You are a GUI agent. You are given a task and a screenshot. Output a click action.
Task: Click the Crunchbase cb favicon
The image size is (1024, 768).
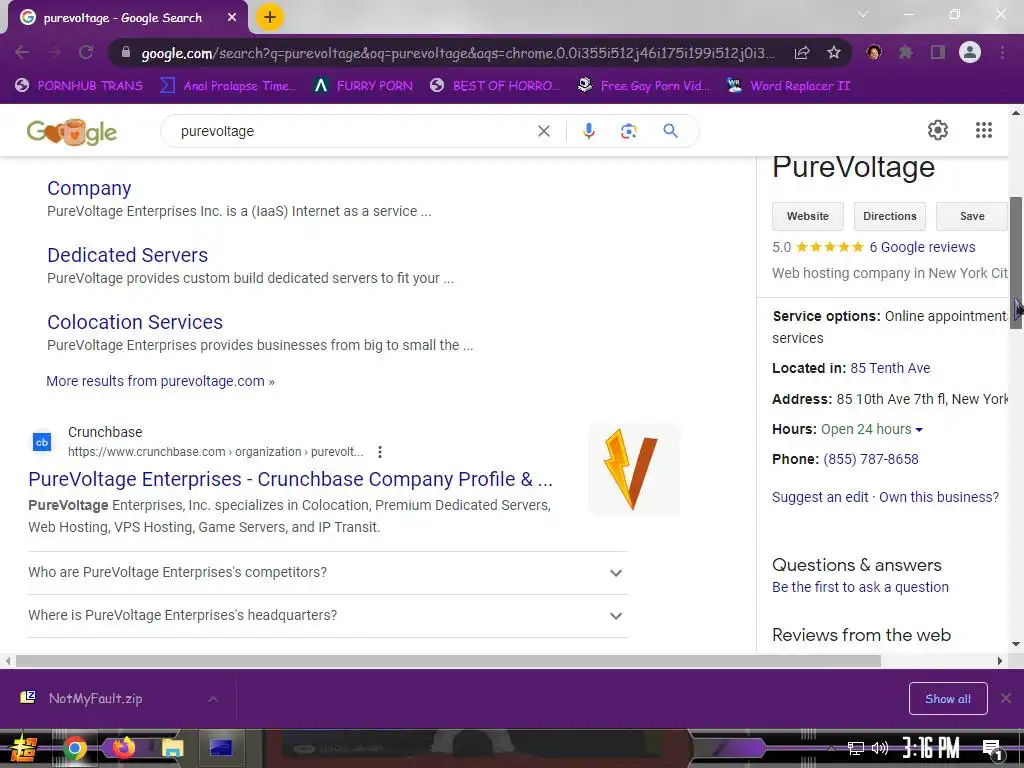42,442
